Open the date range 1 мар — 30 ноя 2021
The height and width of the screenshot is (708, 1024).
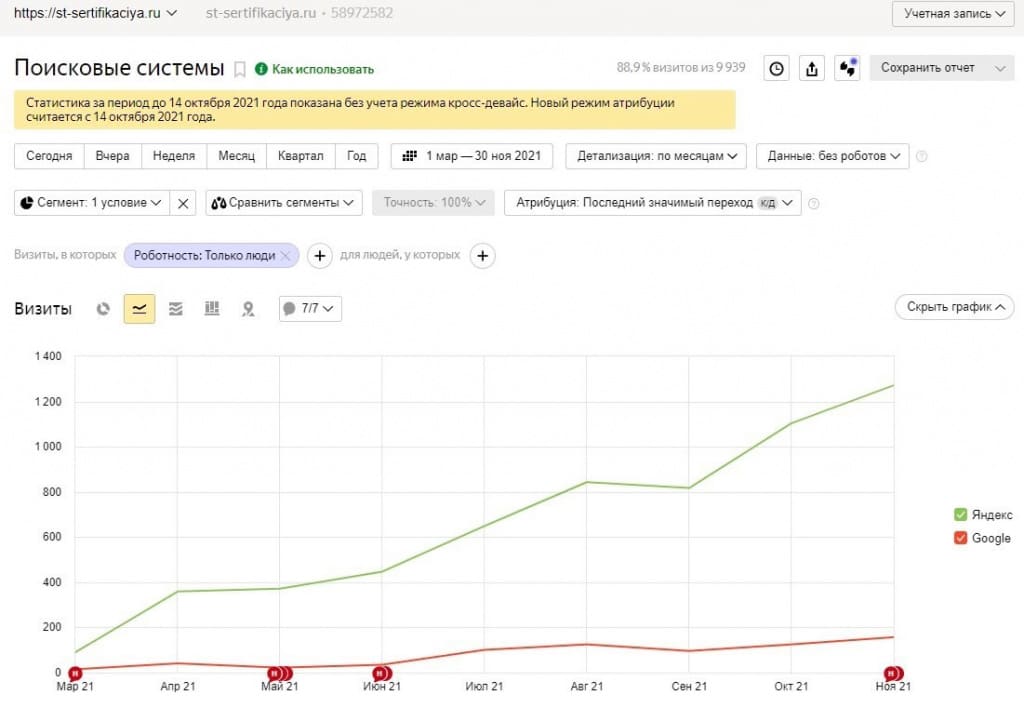click(472, 156)
